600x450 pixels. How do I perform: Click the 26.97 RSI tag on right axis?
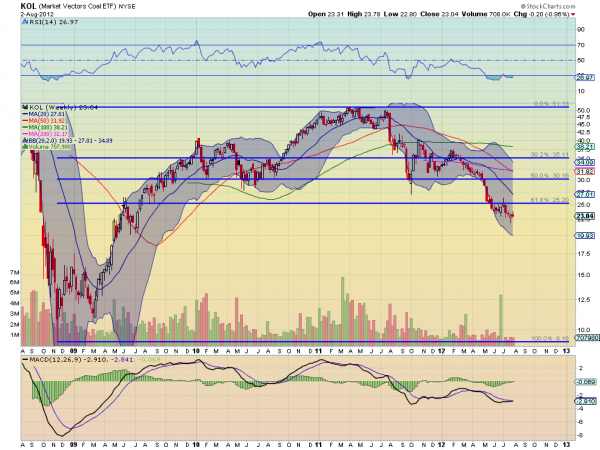[x=585, y=78]
